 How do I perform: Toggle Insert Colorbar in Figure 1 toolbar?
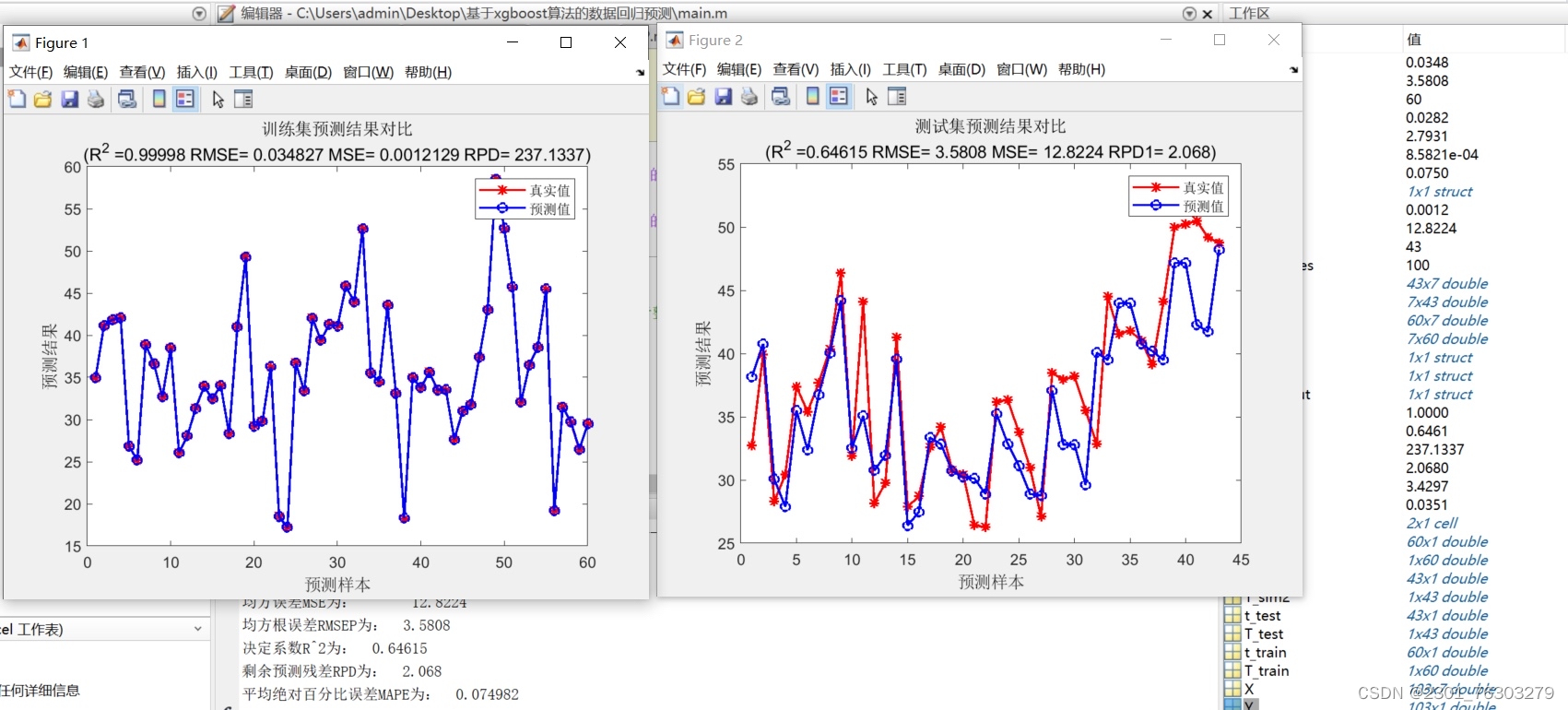tap(159, 99)
